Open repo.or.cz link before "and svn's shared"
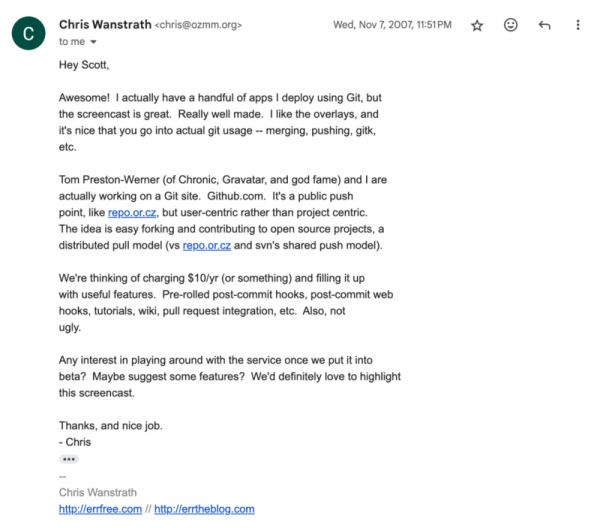 coord(207,245)
